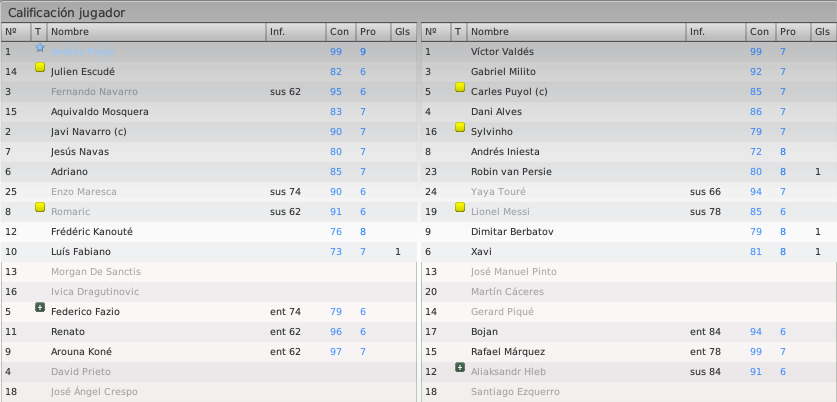Select Frédéric Kanouté player row
This screenshot has width=837, height=402.
tap(209, 232)
